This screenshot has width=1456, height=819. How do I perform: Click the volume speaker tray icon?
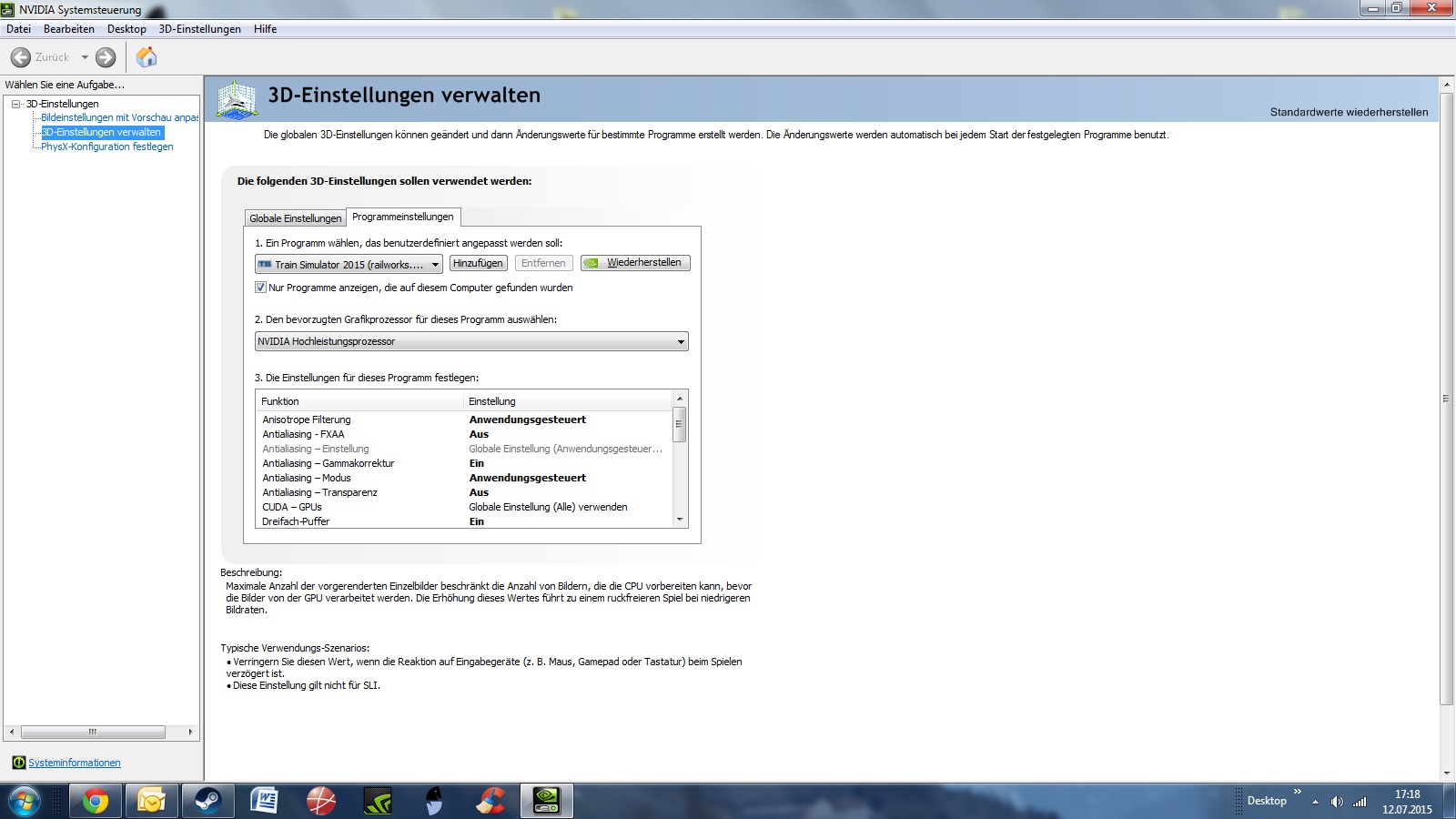pos(1336,802)
